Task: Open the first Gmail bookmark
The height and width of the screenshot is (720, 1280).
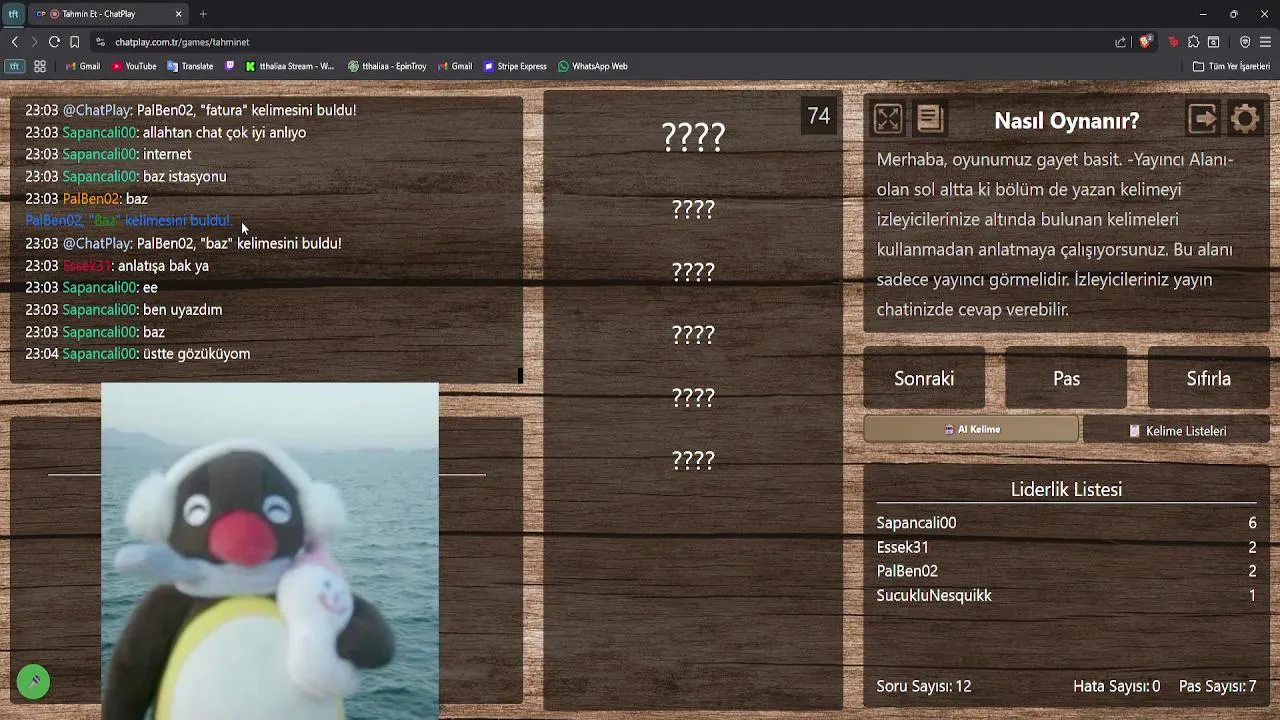Action: [x=82, y=66]
